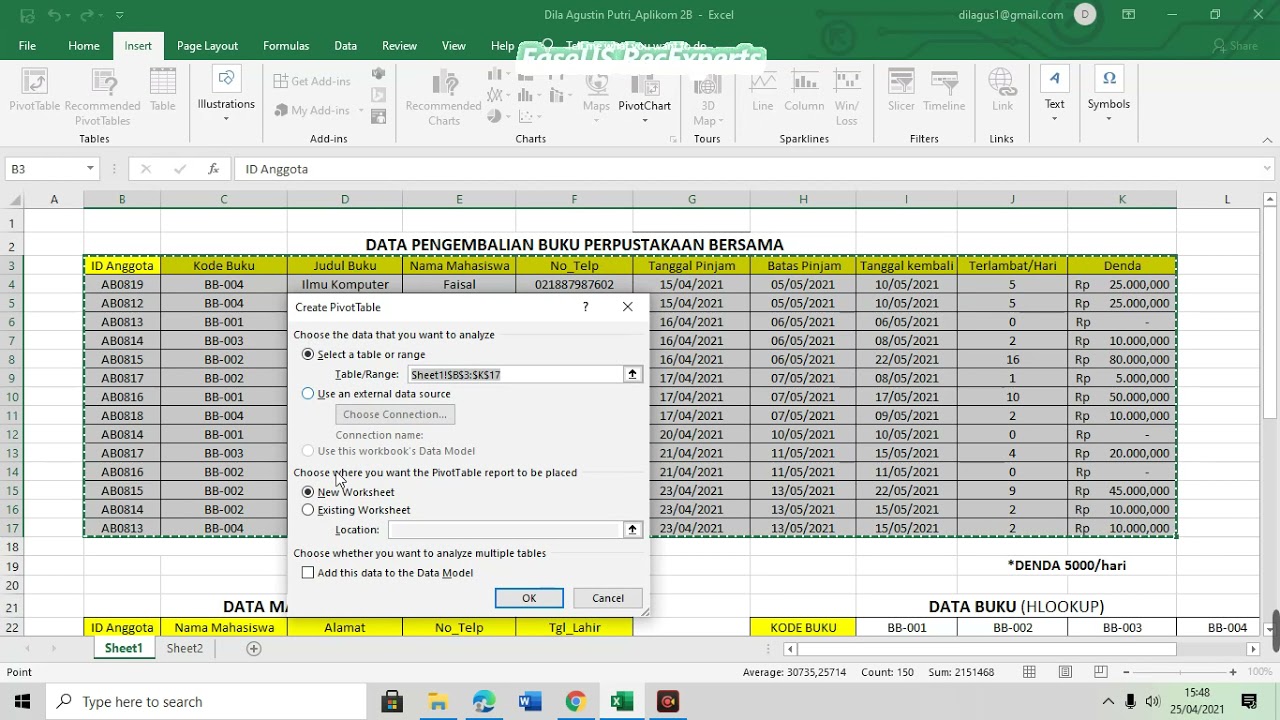Expand the formula bar

[x=1267, y=169]
